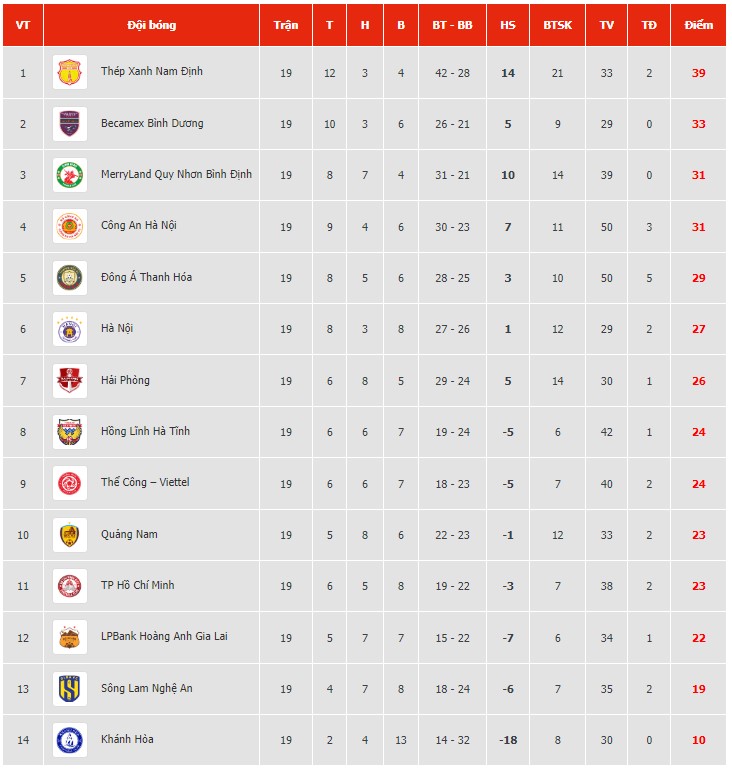Click the Thép Xanh Nam Định club logo
The height and width of the screenshot is (770, 732).
click(70, 72)
